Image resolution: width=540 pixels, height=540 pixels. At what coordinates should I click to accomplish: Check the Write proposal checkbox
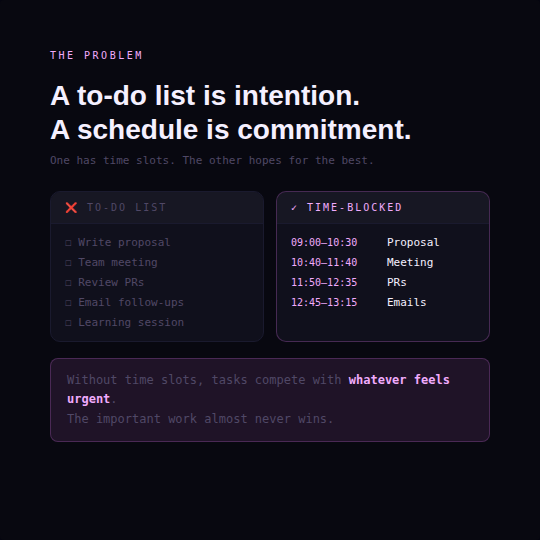coord(68,243)
